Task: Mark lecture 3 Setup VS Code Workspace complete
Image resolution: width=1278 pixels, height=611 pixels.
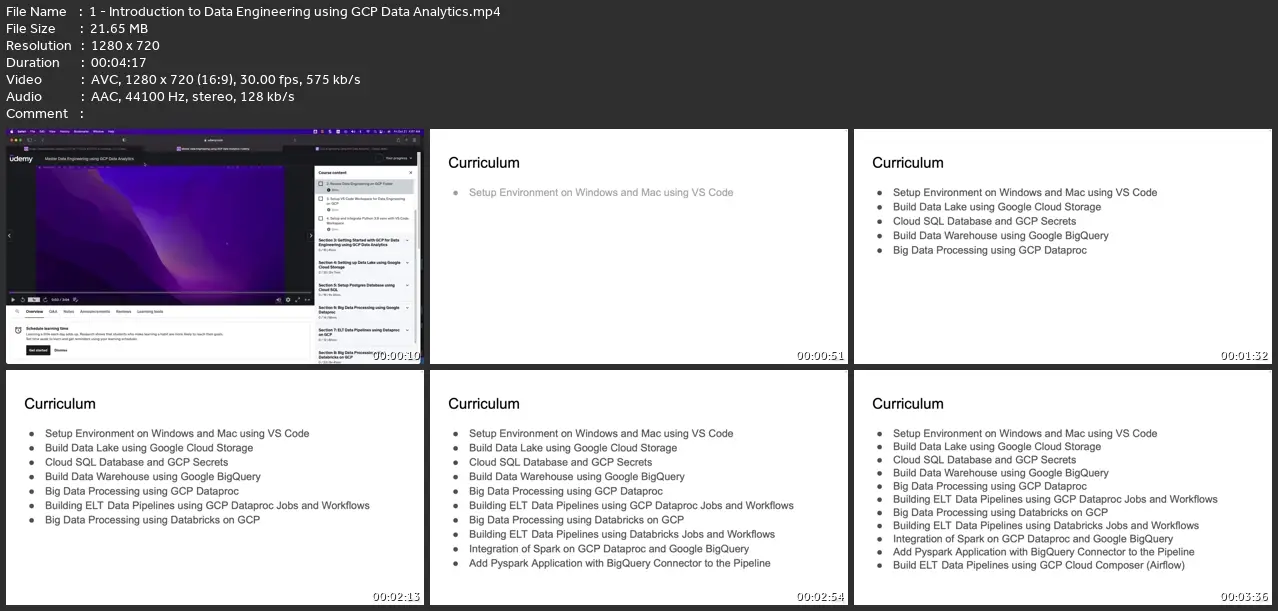Action: tap(320, 199)
